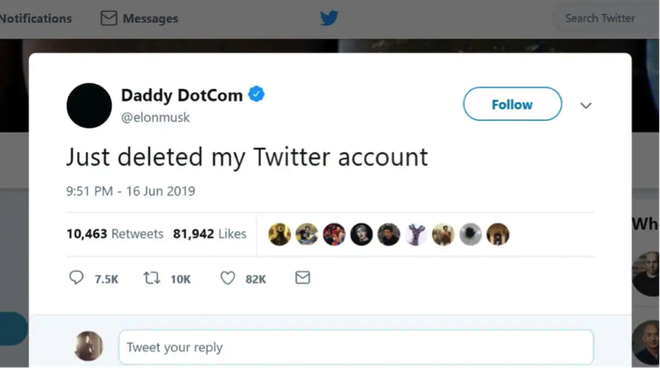Screen dimensions: 660x368
Task: Retweet using the retweet arrows icon
Action: (152, 278)
